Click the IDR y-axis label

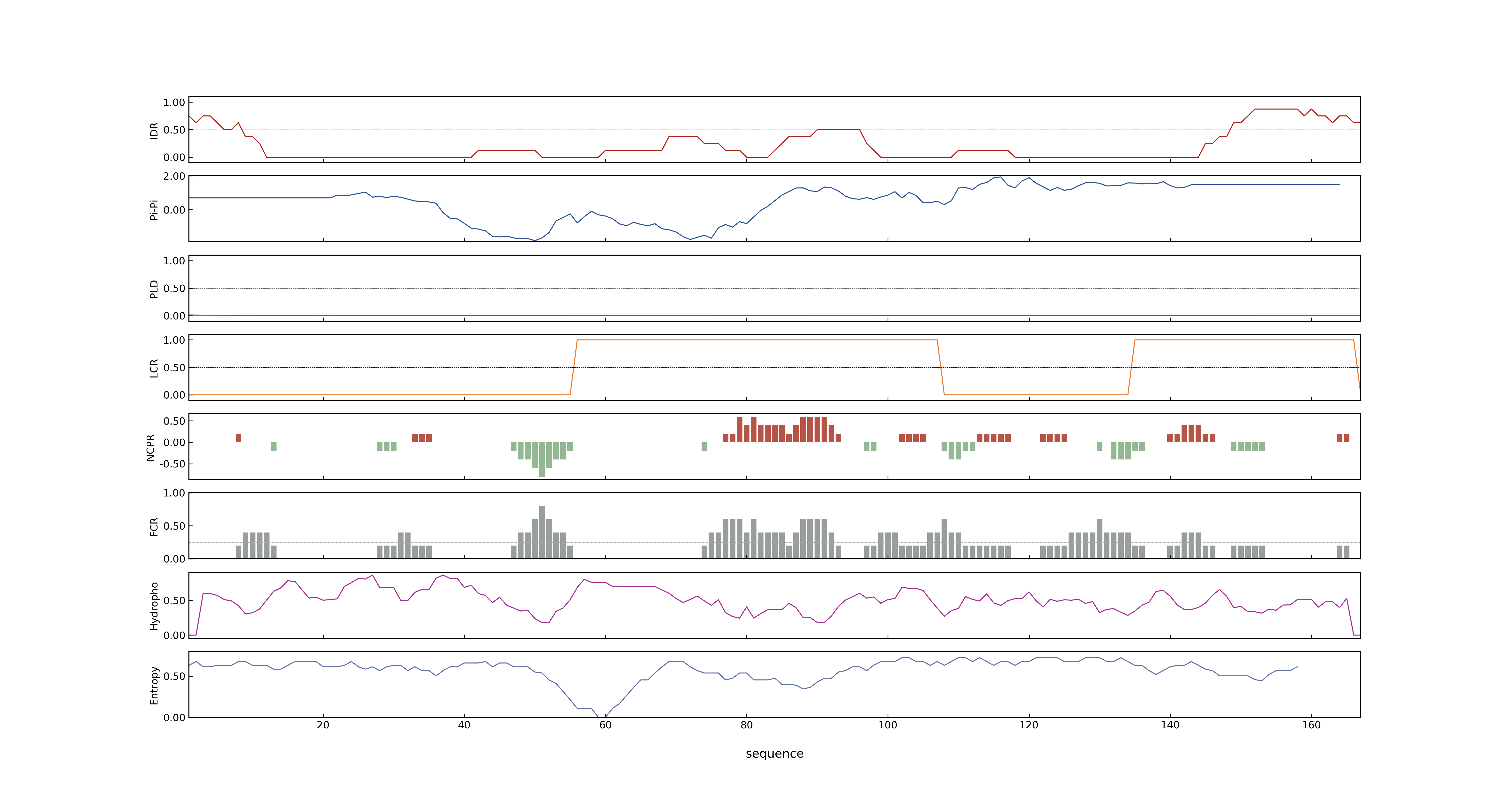154,130
